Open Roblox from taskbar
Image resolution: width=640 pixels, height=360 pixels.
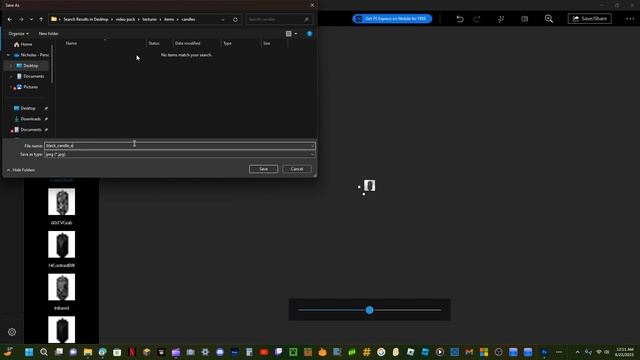pyautogui.click(x=410, y=352)
